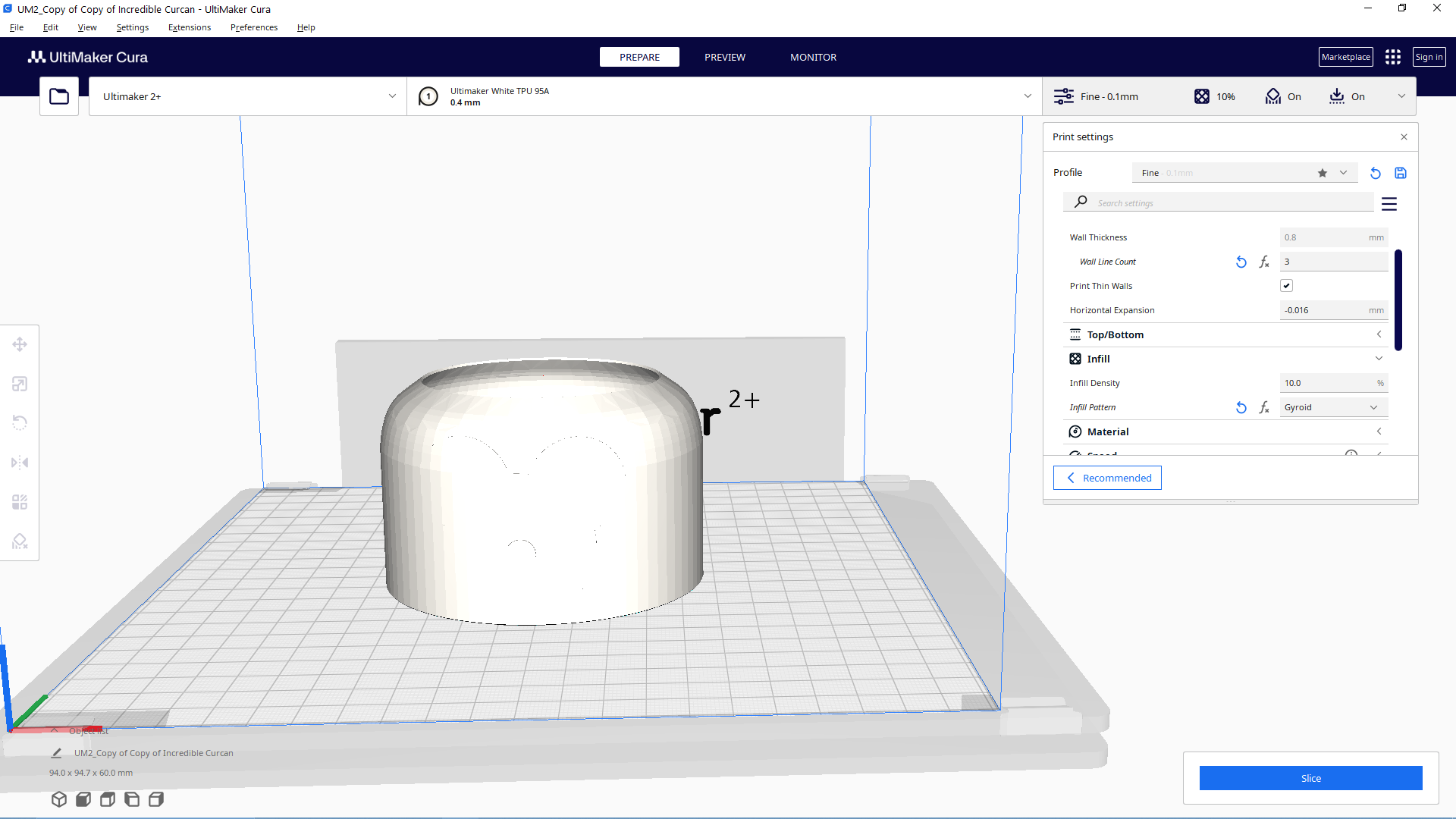Open the Preferences menu
Screen dimensions: 1456x819
click(x=254, y=27)
